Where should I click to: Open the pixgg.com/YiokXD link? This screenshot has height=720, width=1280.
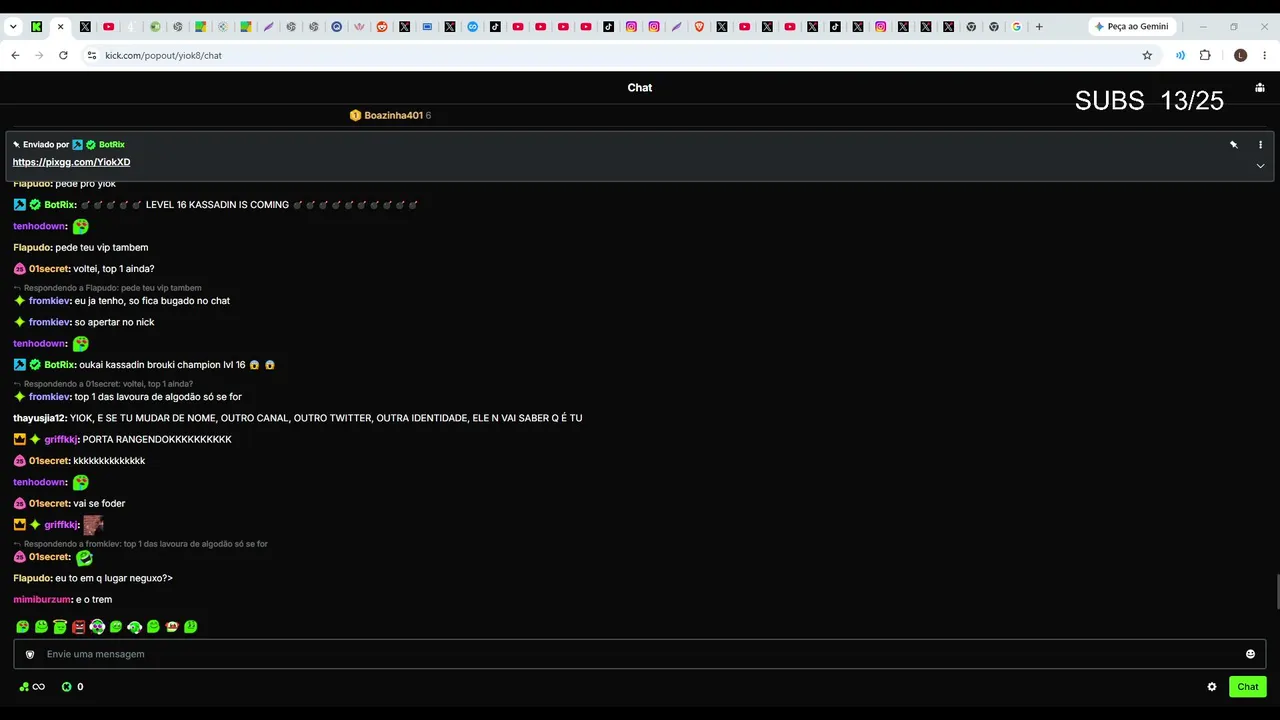(71, 162)
